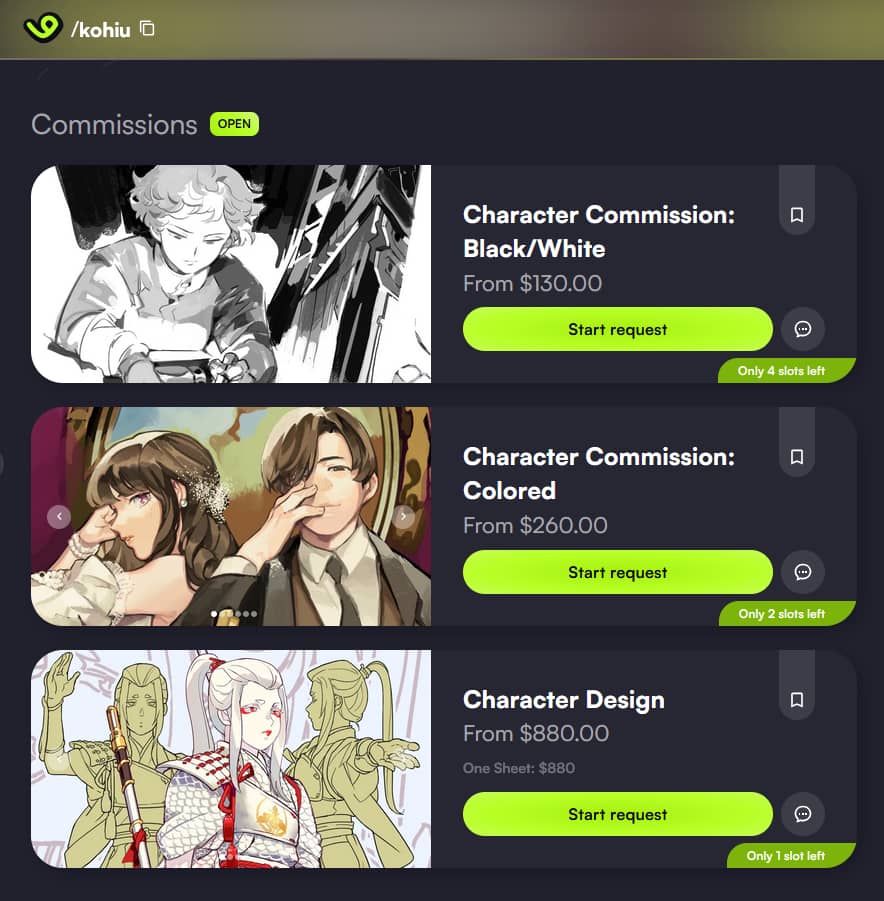884x901 pixels.
Task: Open the Character Commission: Colored title
Action: [598, 473]
